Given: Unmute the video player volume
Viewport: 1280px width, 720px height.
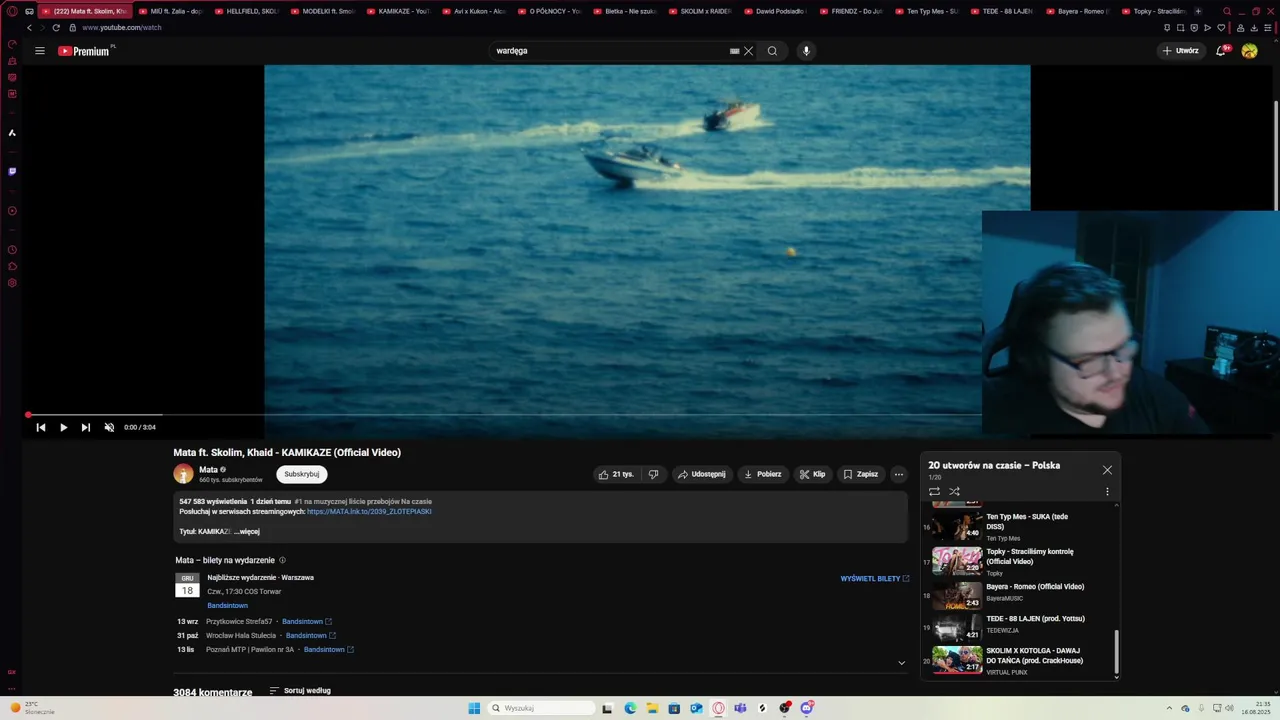Looking at the screenshot, I should point(109,427).
